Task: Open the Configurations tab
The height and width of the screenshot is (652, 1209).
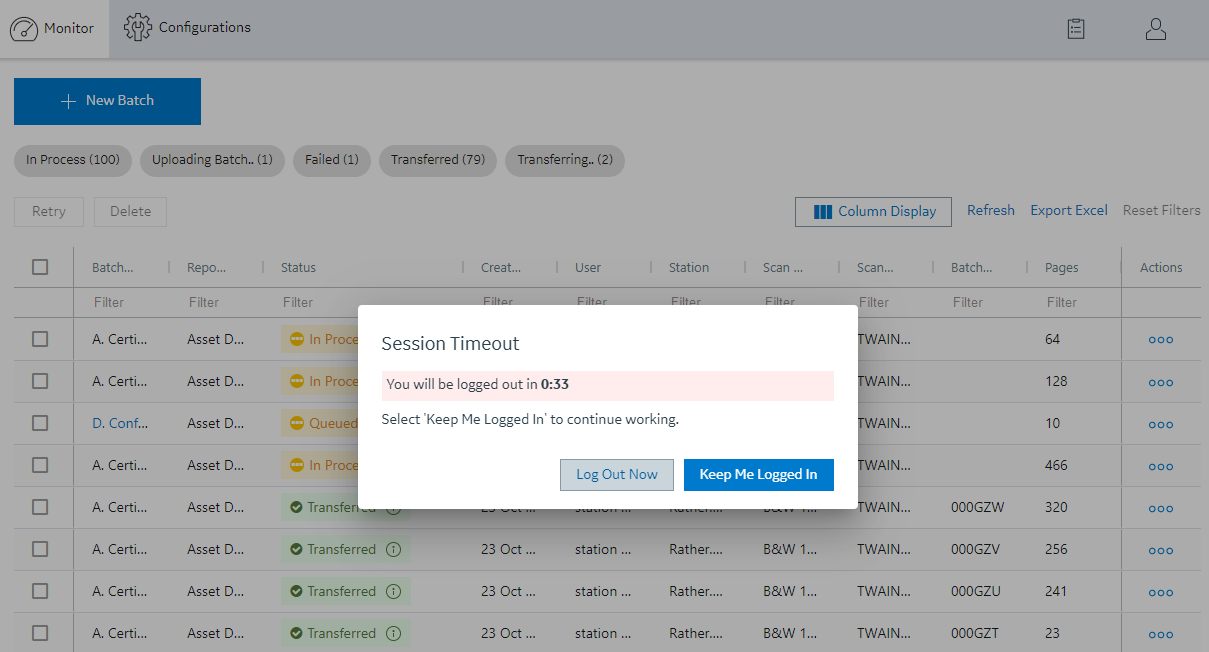Action: (x=187, y=28)
